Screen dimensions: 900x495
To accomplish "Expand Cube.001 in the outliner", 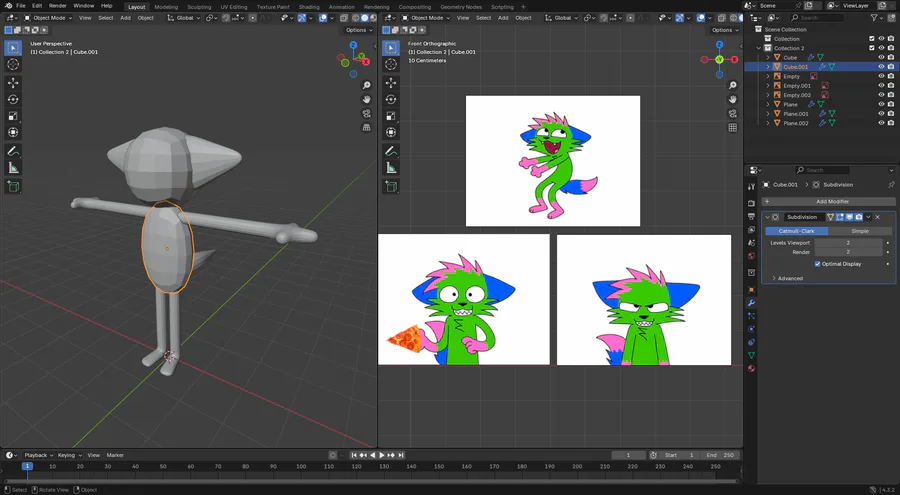I will [x=768, y=67].
